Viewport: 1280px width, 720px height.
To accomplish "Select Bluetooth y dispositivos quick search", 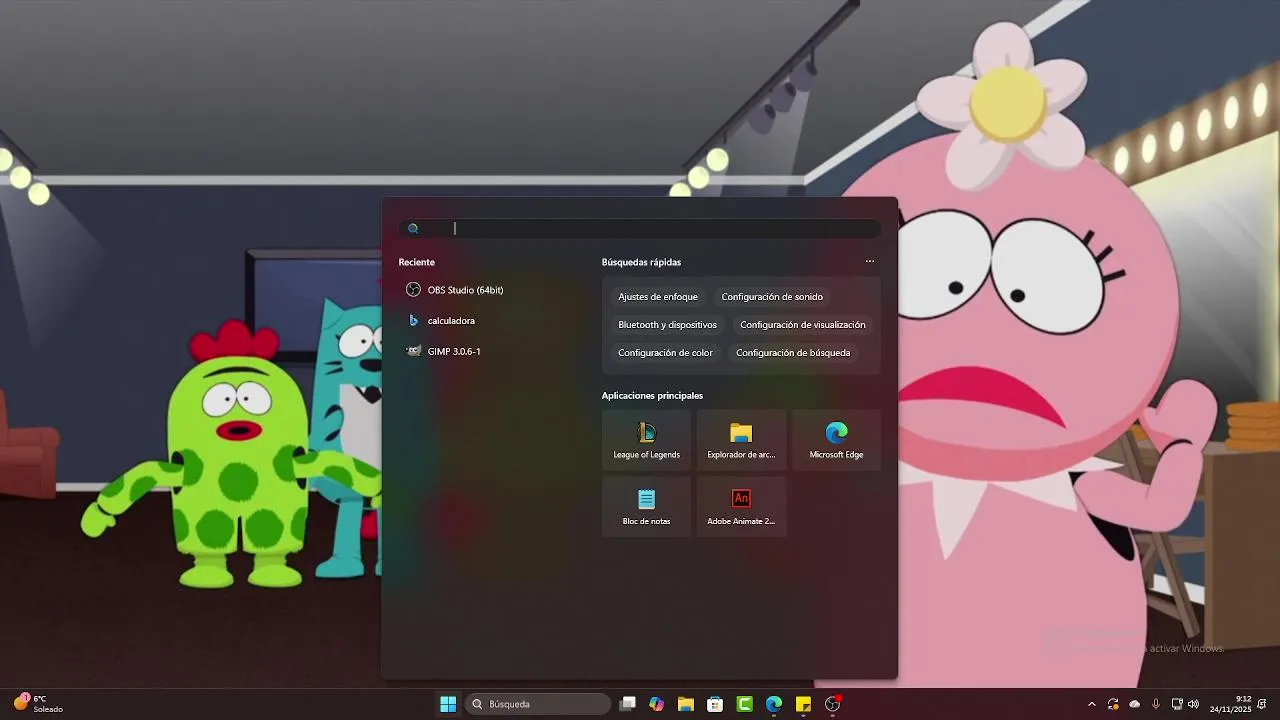I will [x=667, y=325].
